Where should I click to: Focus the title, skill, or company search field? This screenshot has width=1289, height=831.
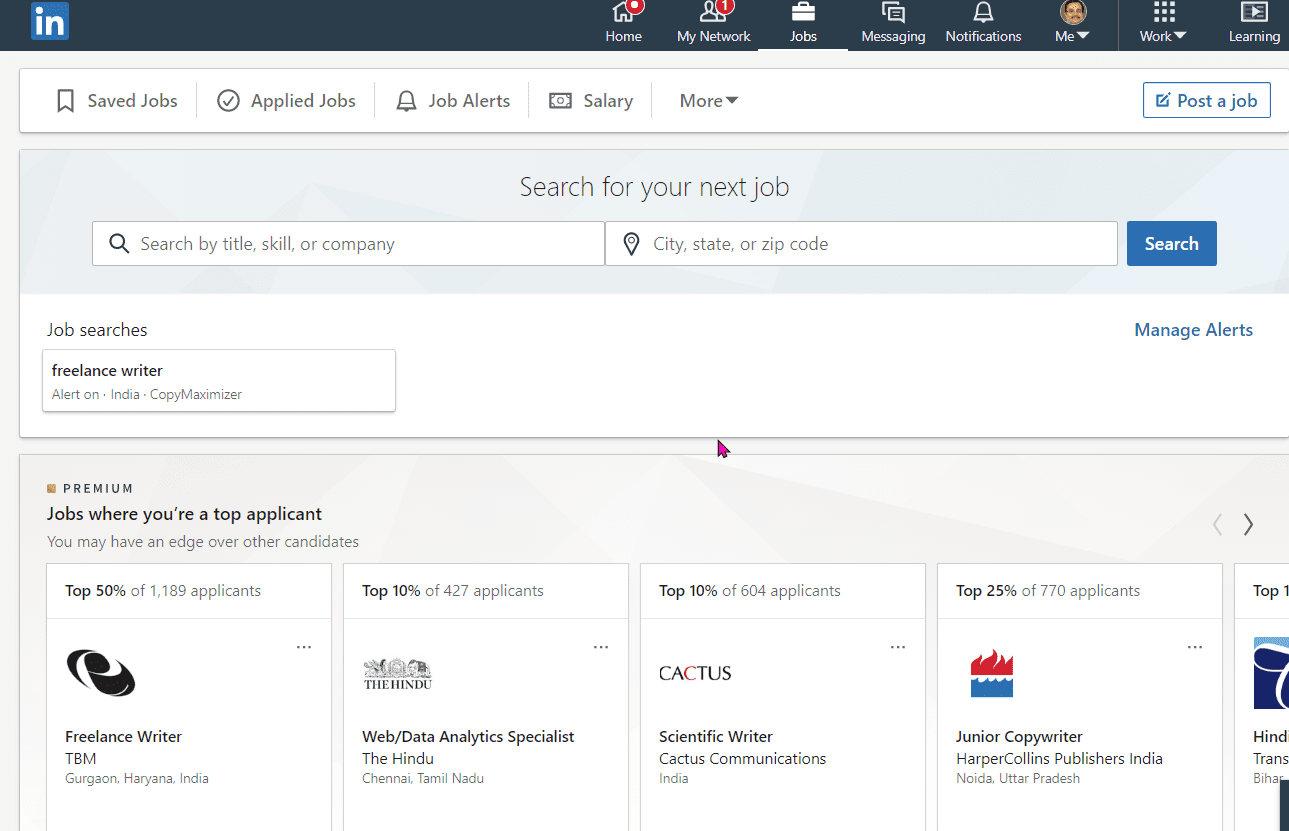(x=348, y=244)
